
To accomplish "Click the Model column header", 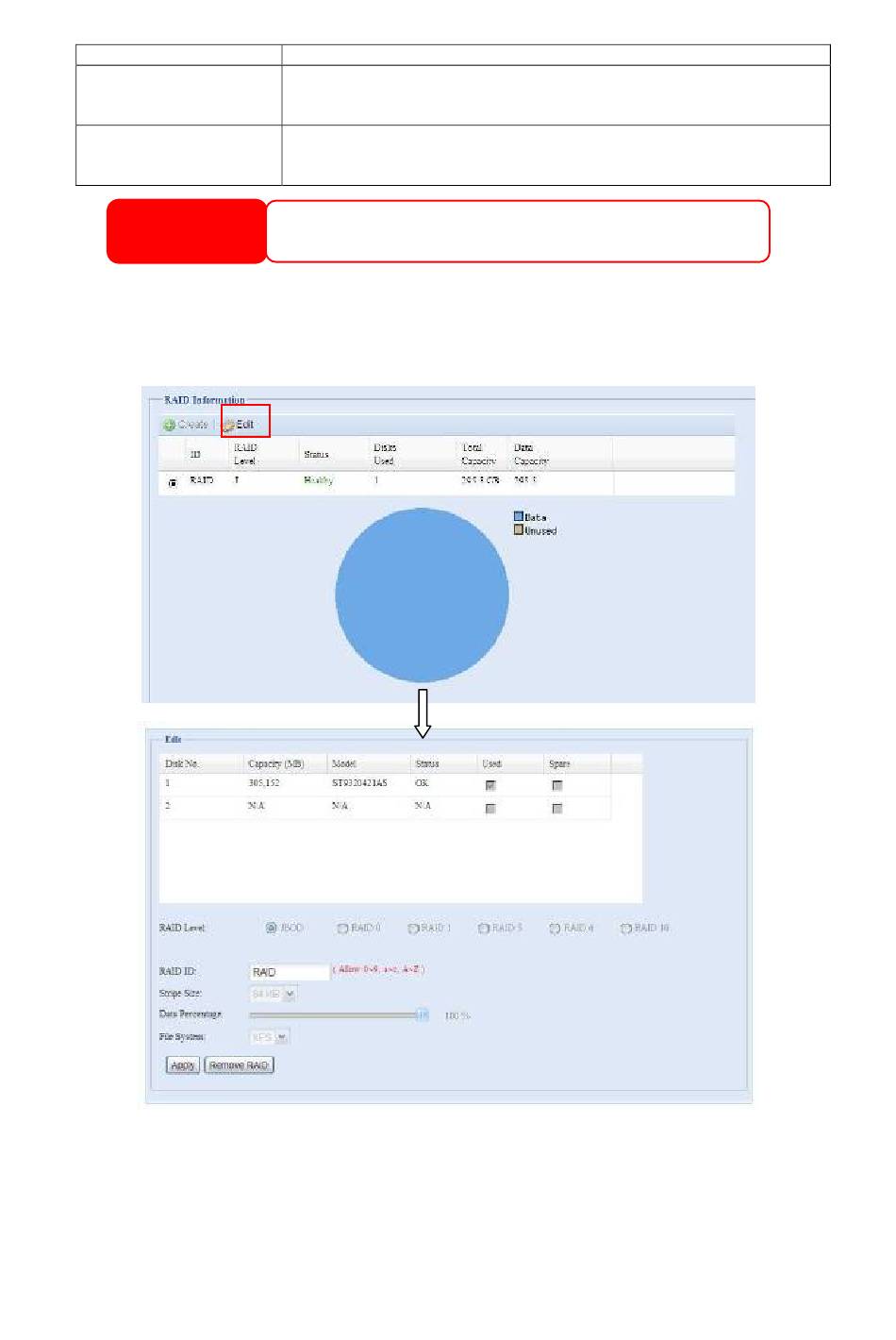I will click(344, 763).
